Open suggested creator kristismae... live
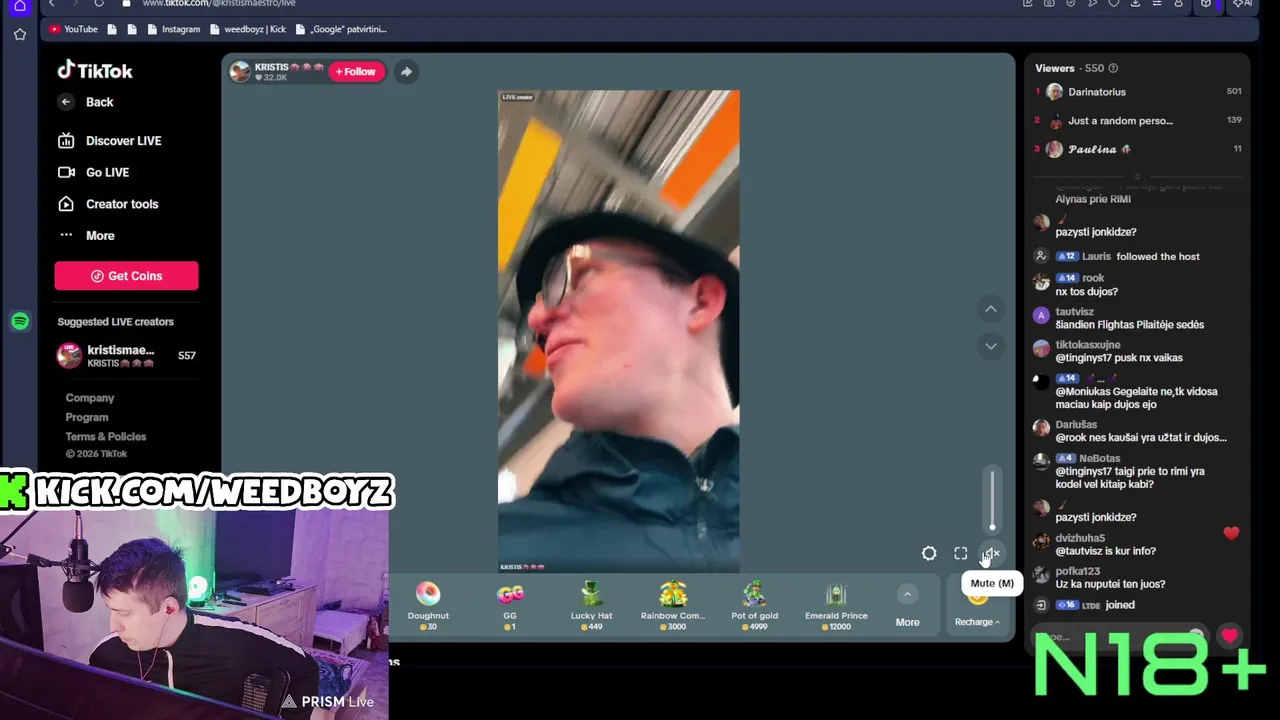This screenshot has width=1280, height=720. (x=126, y=356)
